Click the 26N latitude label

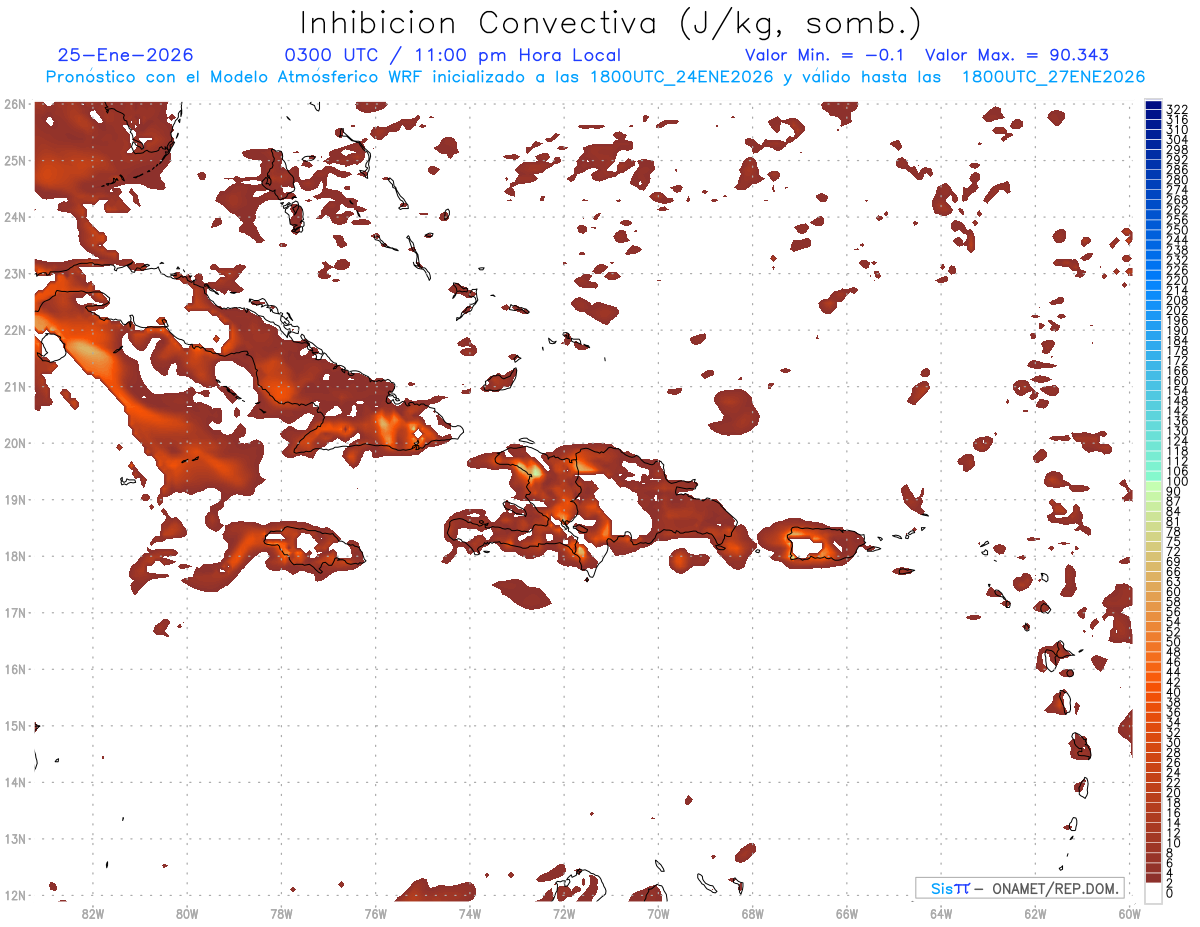click(x=14, y=104)
